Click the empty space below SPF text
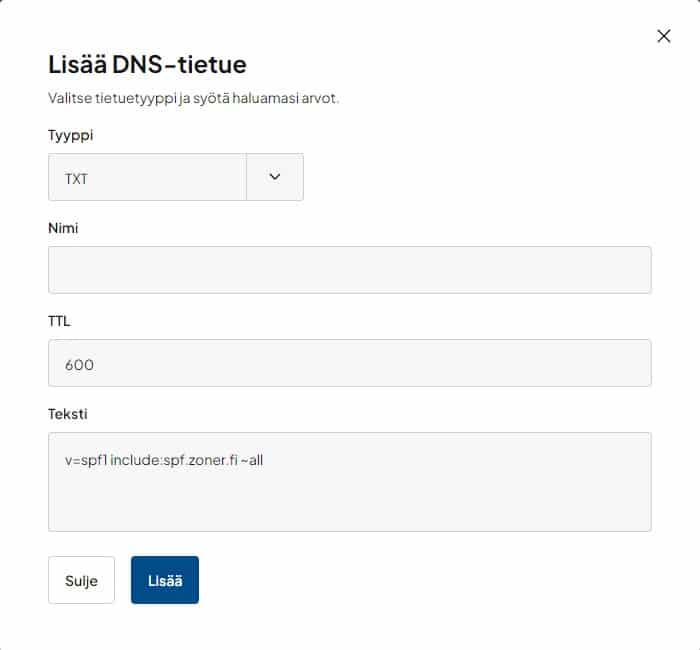 click(350, 505)
